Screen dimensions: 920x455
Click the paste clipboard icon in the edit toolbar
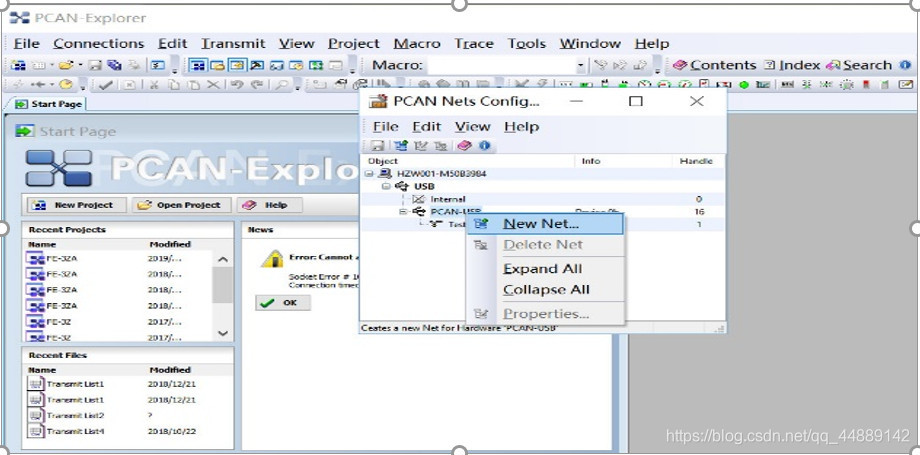(193, 85)
